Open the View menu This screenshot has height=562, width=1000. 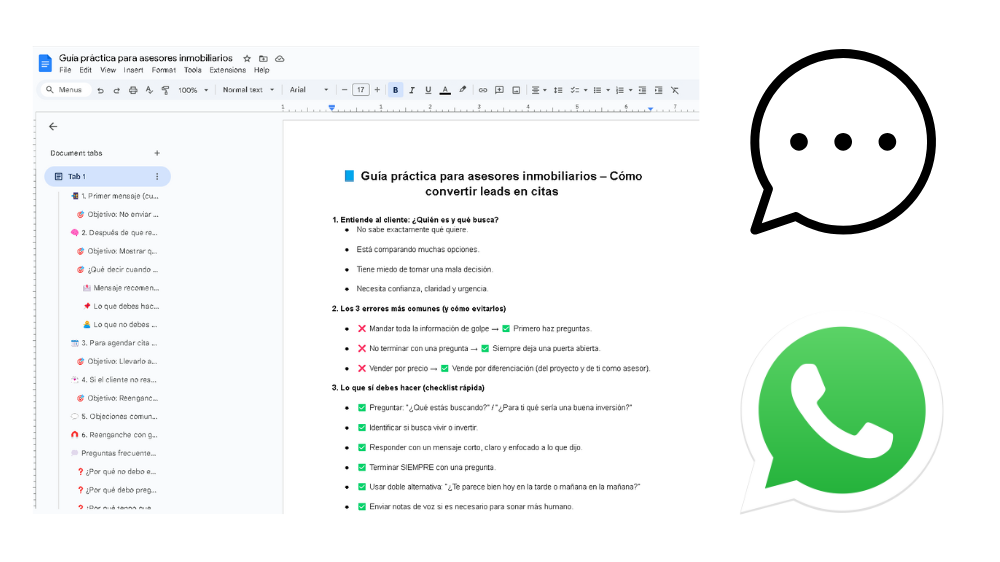coord(108,70)
